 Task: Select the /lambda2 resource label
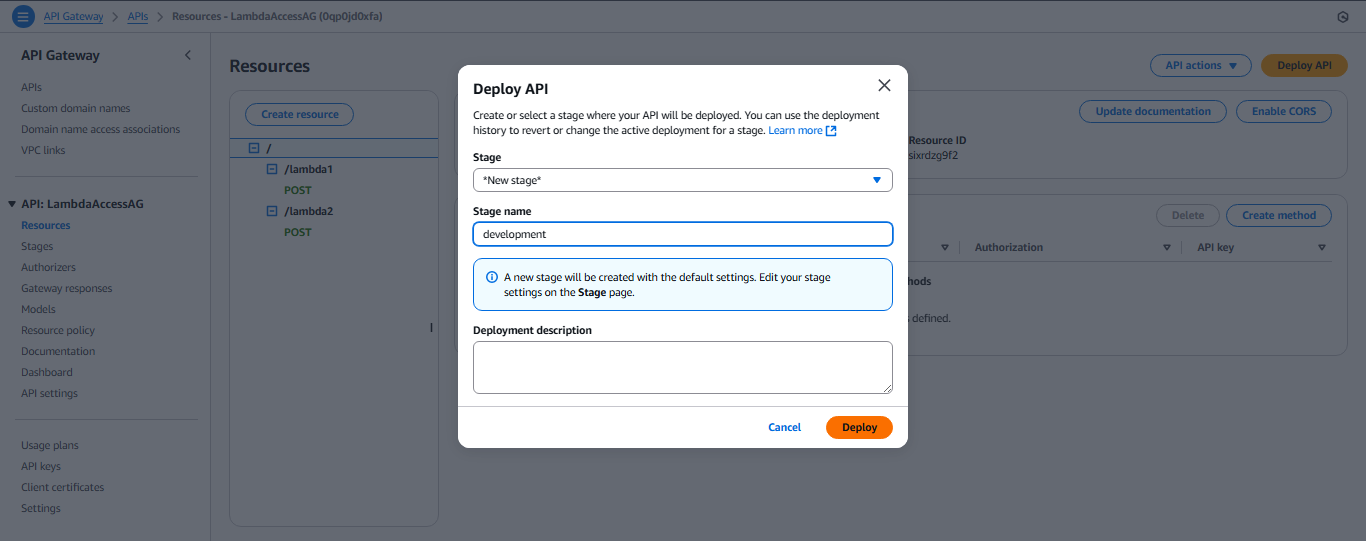point(309,211)
